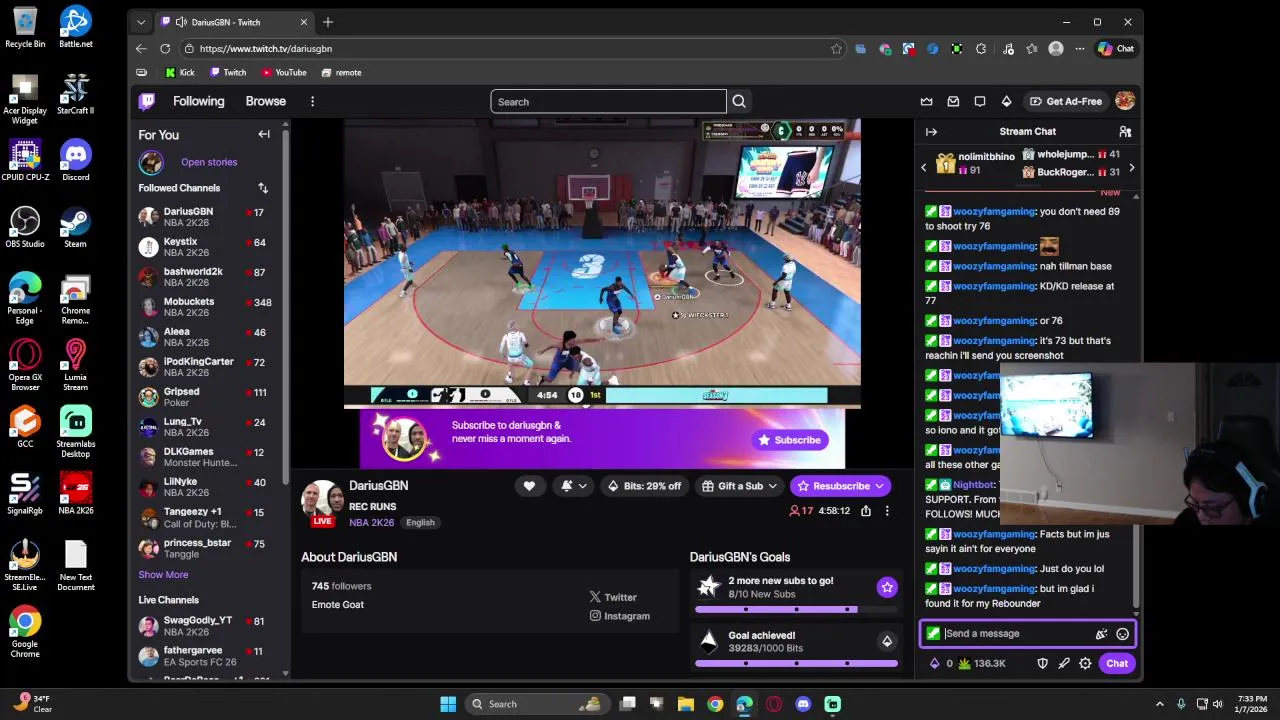Expand the Resubscribe dropdown button
The height and width of the screenshot is (720, 1280).
[840, 486]
